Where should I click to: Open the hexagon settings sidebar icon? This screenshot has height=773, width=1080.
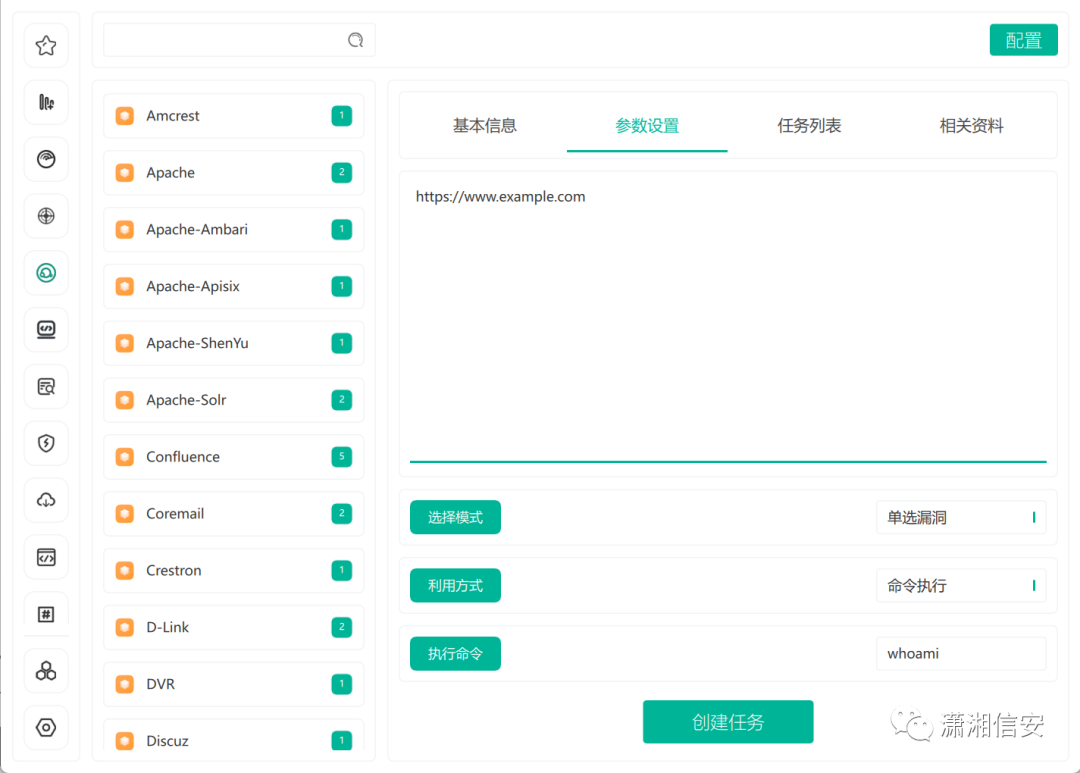click(x=46, y=728)
